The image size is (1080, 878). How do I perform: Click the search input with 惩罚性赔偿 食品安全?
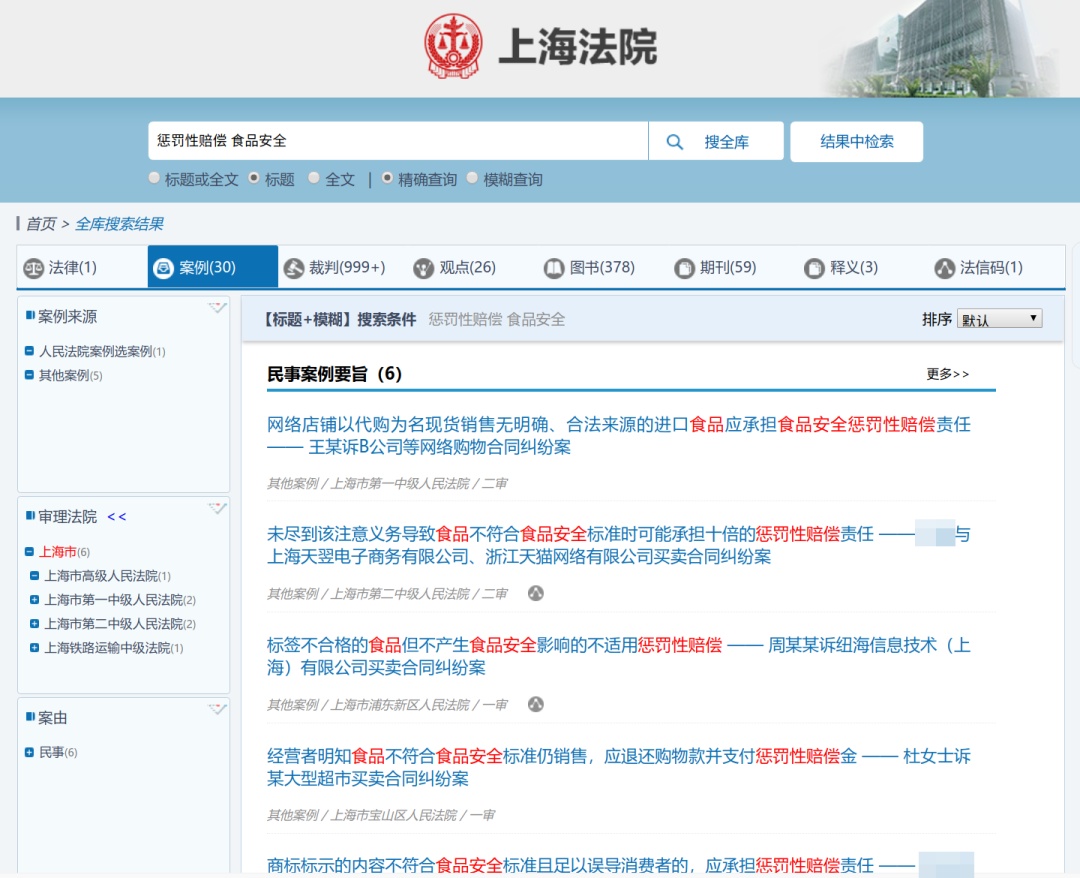pos(398,141)
